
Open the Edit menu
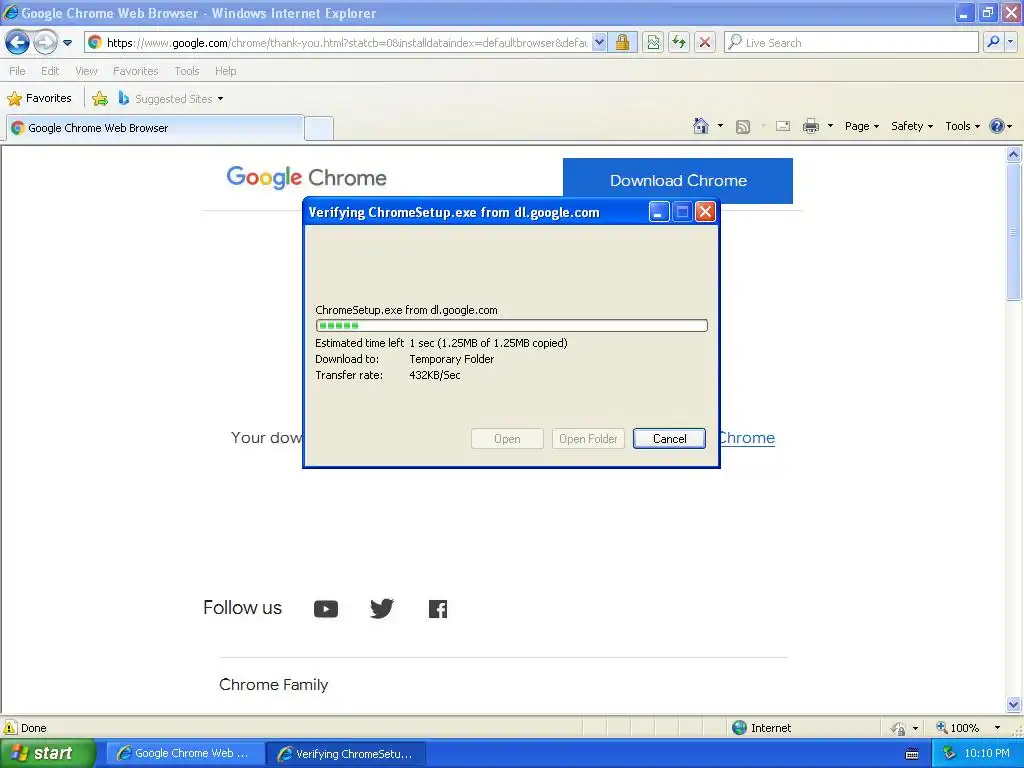pos(50,71)
